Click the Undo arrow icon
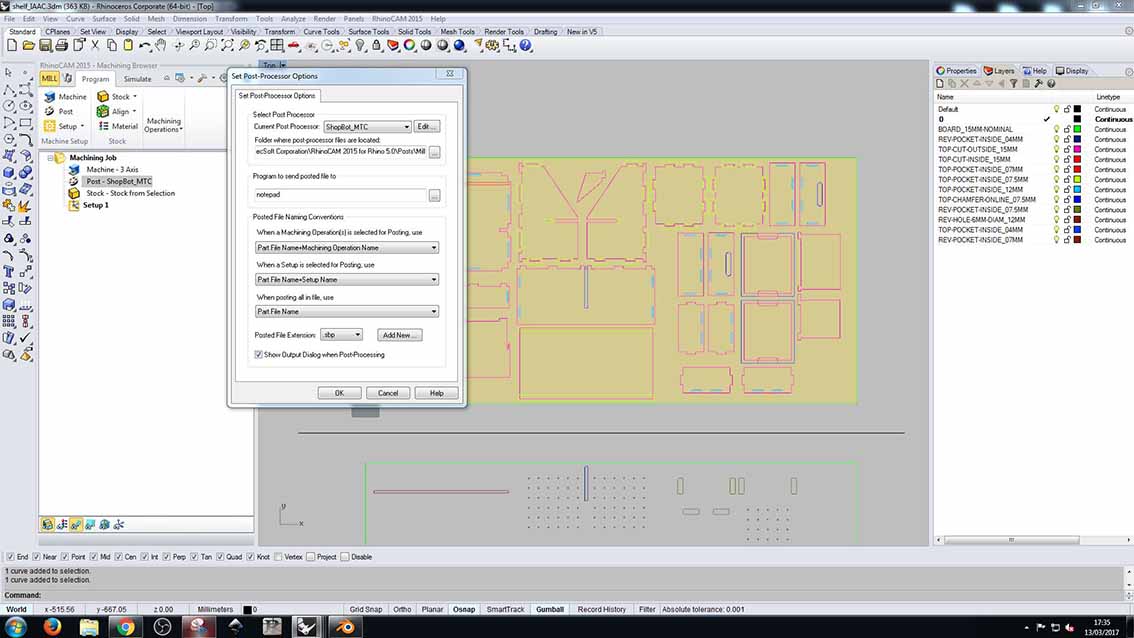 click(x=145, y=46)
